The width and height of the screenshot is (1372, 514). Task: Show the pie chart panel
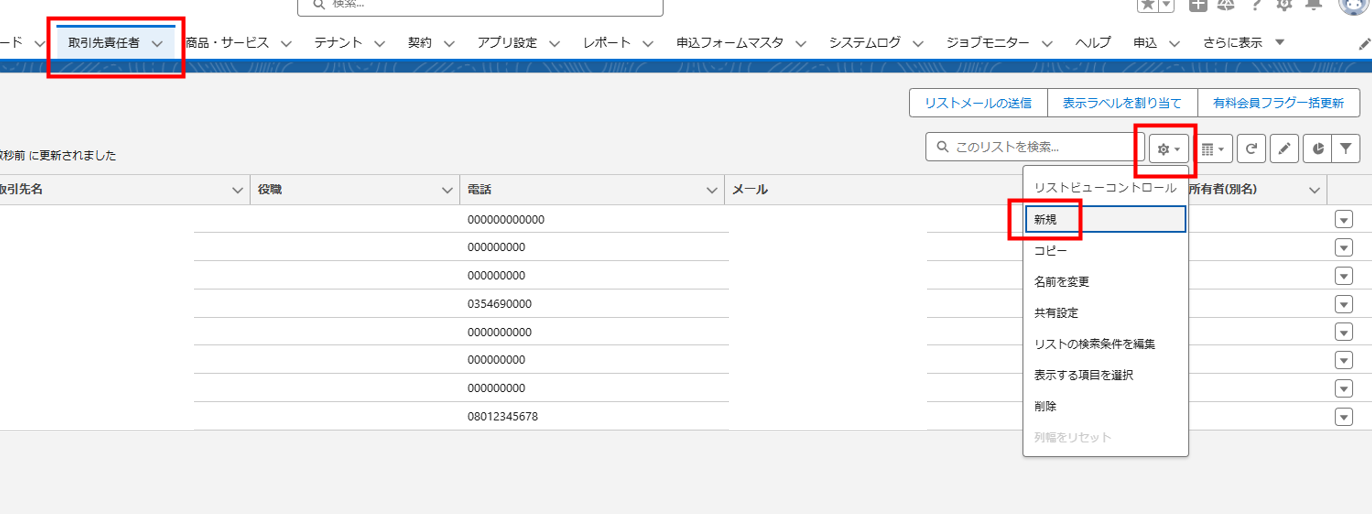[1318, 149]
